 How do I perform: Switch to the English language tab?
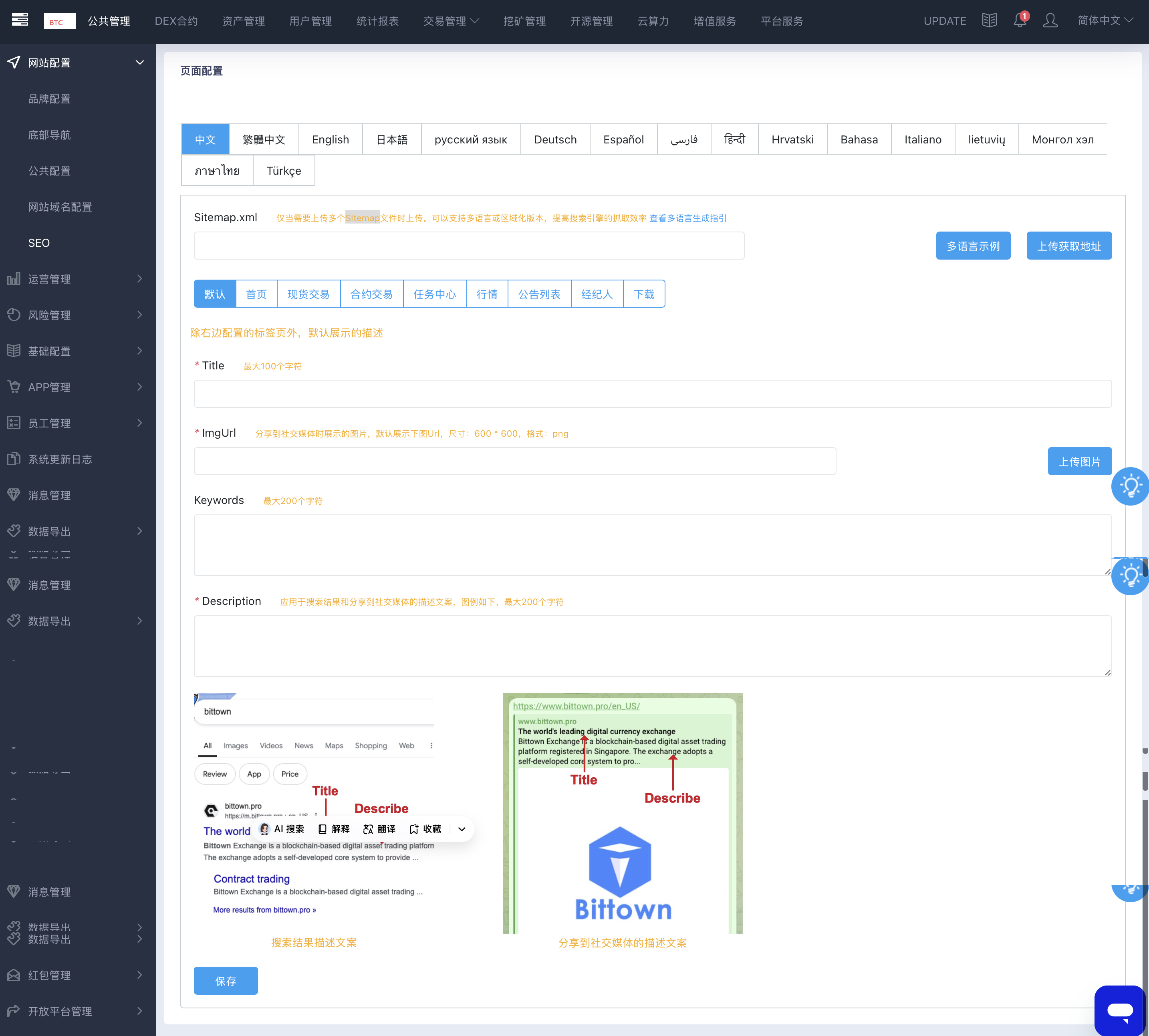tap(331, 139)
